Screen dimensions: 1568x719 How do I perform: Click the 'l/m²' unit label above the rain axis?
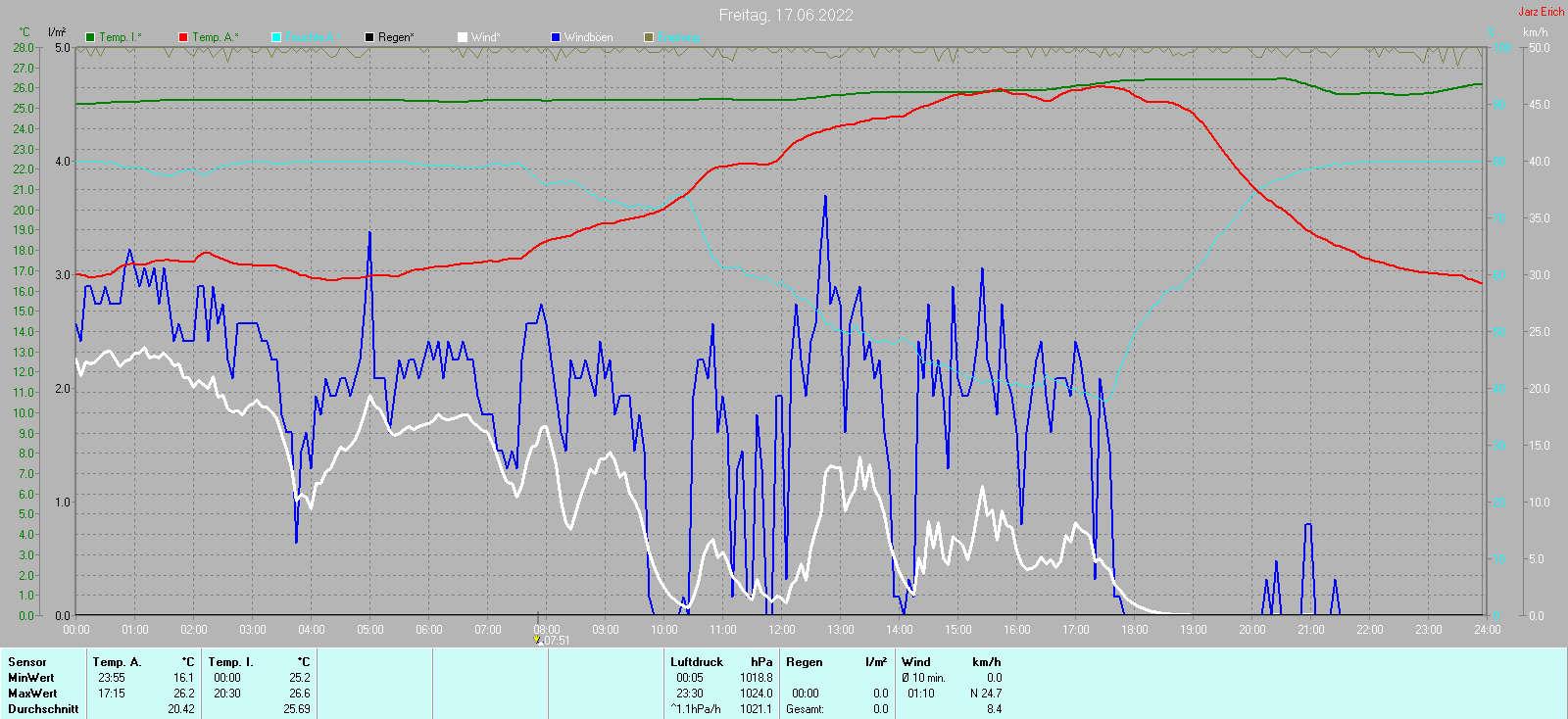click(x=57, y=32)
